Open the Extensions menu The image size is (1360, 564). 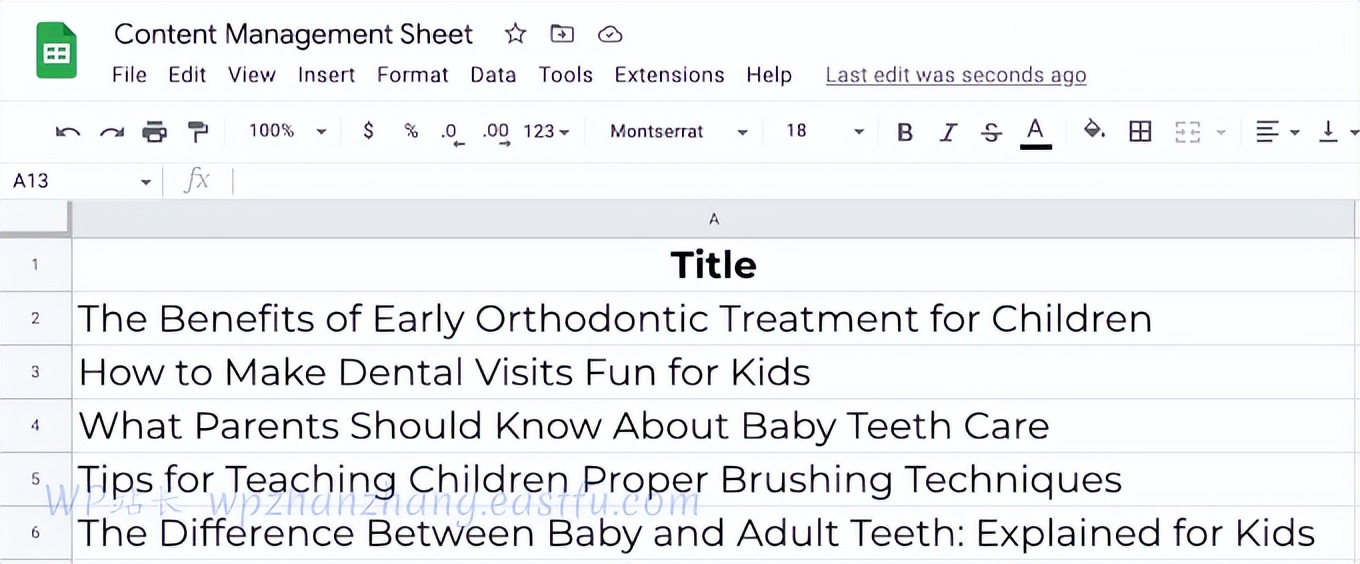(x=669, y=75)
